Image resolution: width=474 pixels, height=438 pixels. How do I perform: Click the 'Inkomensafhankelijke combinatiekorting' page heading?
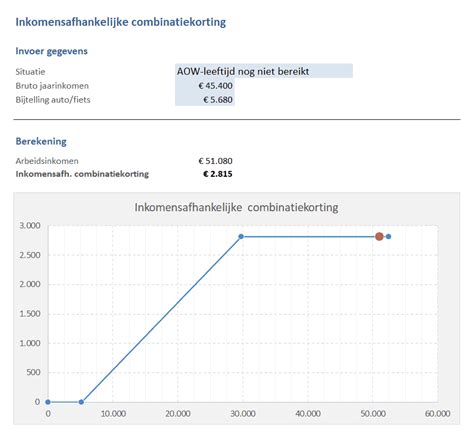121,22
